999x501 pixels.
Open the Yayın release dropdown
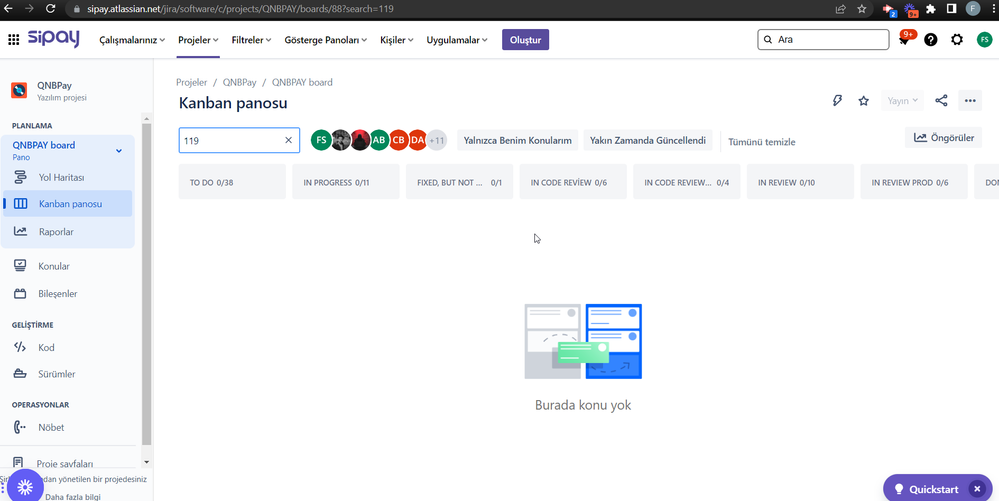[x=902, y=101]
